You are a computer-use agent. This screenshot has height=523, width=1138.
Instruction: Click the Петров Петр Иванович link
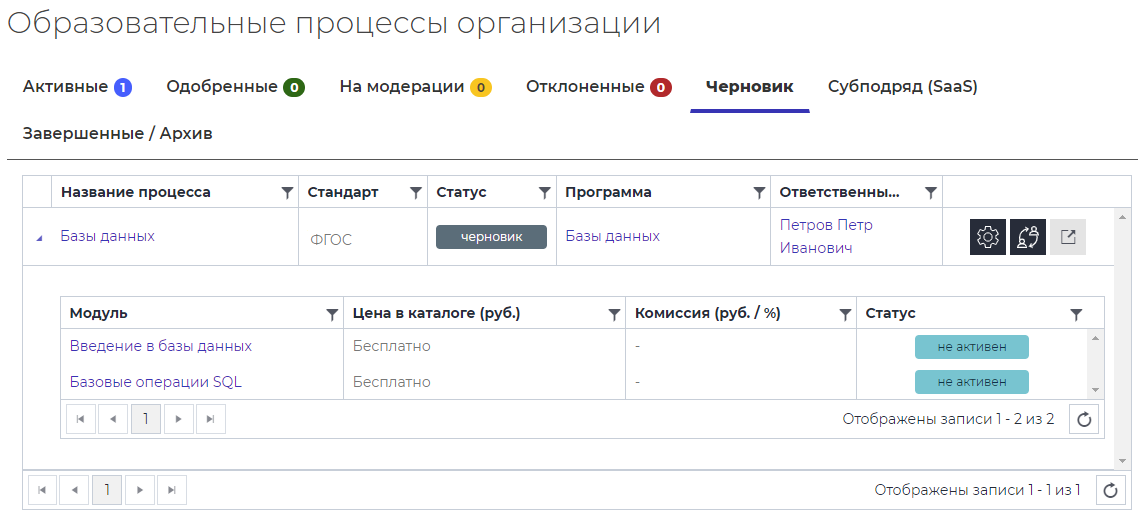point(825,236)
